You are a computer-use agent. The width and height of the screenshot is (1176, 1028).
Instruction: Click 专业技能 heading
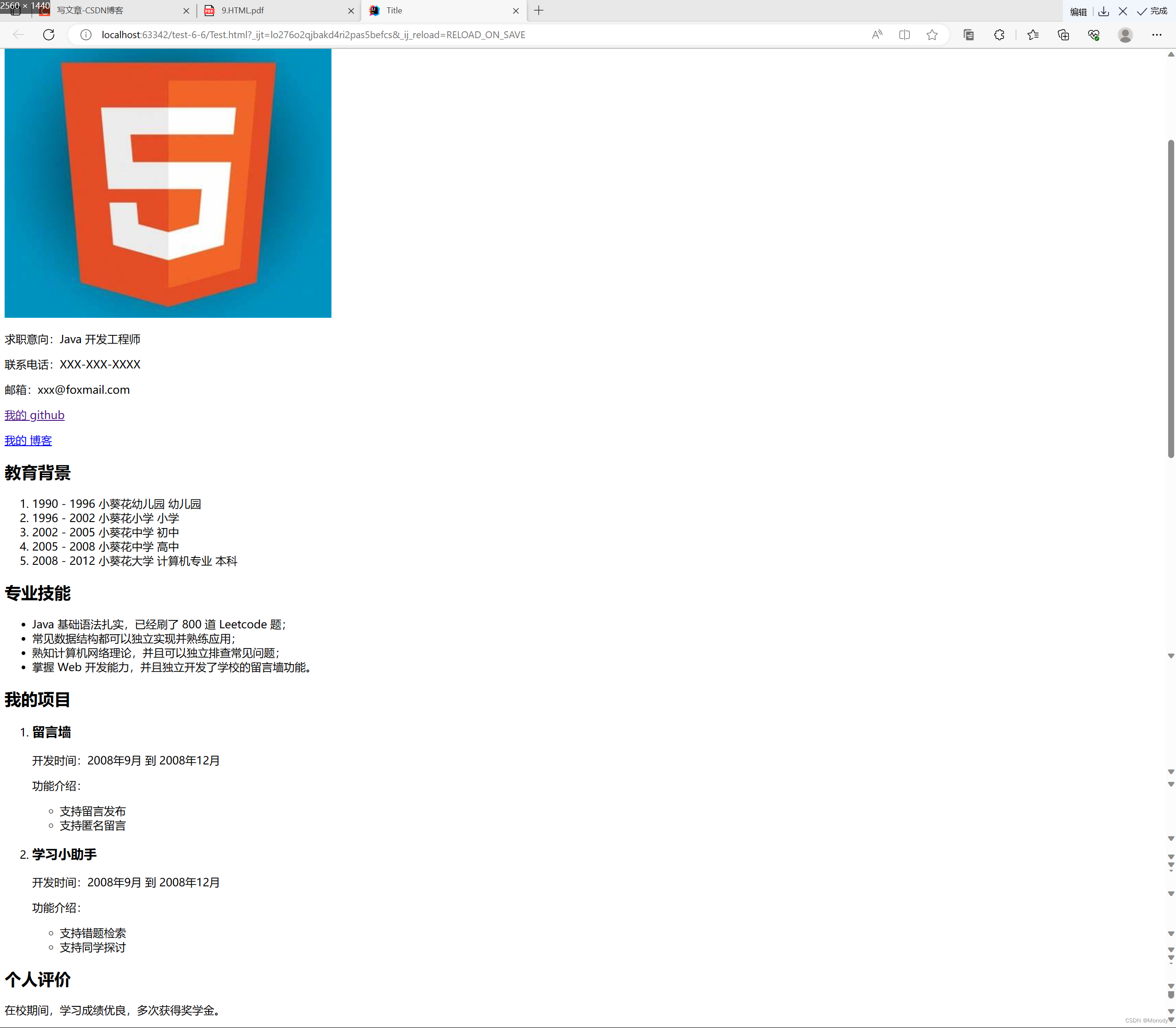(37, 593)
